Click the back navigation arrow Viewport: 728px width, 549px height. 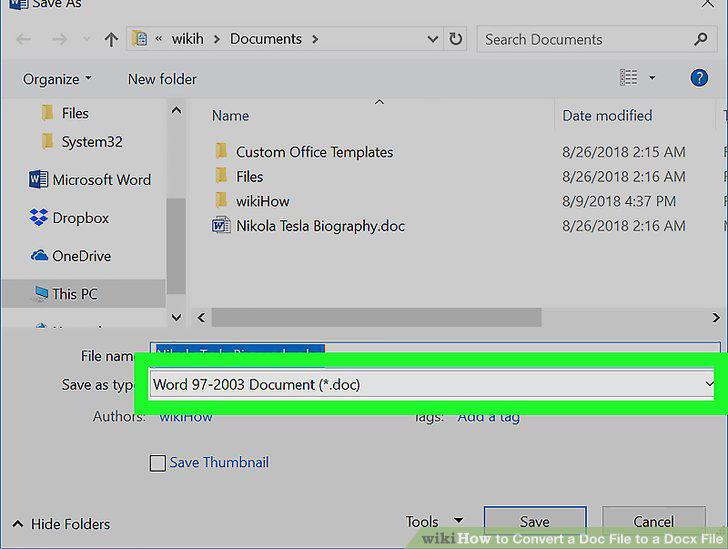(x=24, y=39)
